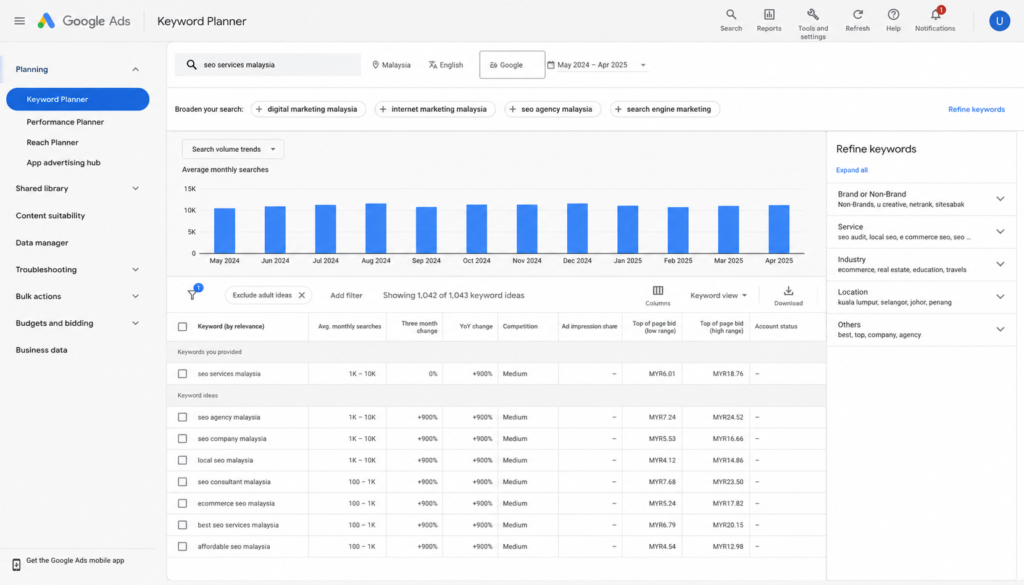Add 'search engine marketing' suggestion
This screenshot has height=585, width=1024.
pyautogui.click(x=665, y=109)
